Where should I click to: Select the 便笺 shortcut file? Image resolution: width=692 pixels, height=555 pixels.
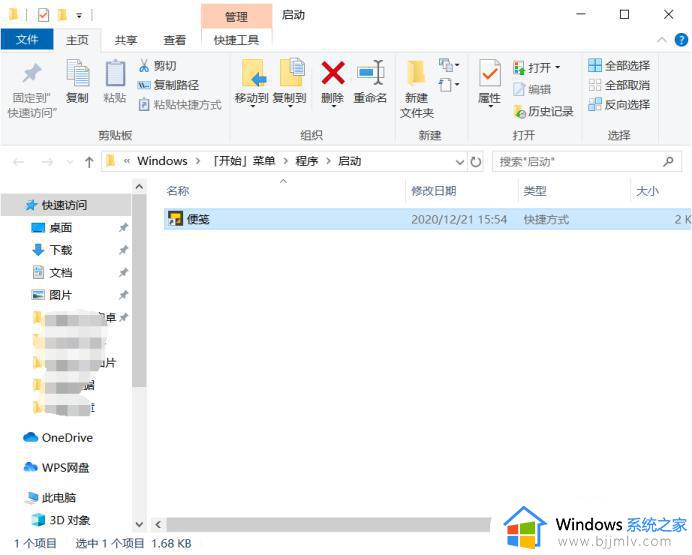click(427, 219)
